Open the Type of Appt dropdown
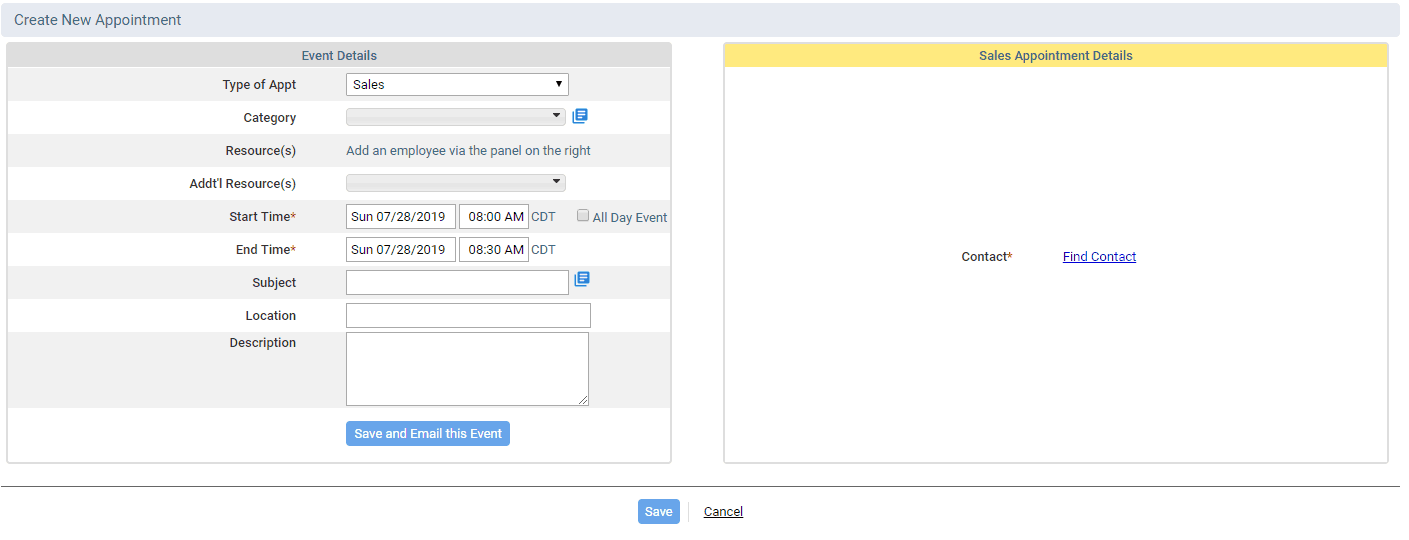Viewport: 1409px width, 540px height. coord(457,85)
